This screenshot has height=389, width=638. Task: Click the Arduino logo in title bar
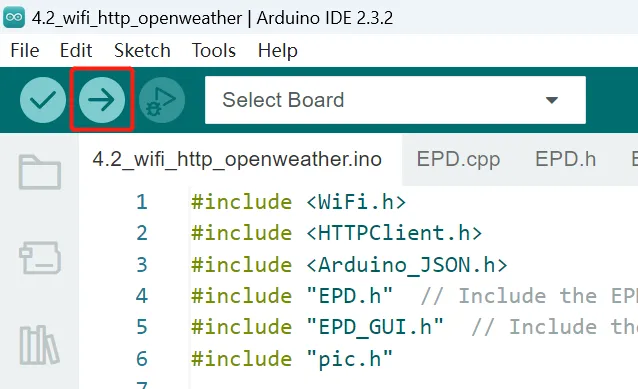pos(14,17)
